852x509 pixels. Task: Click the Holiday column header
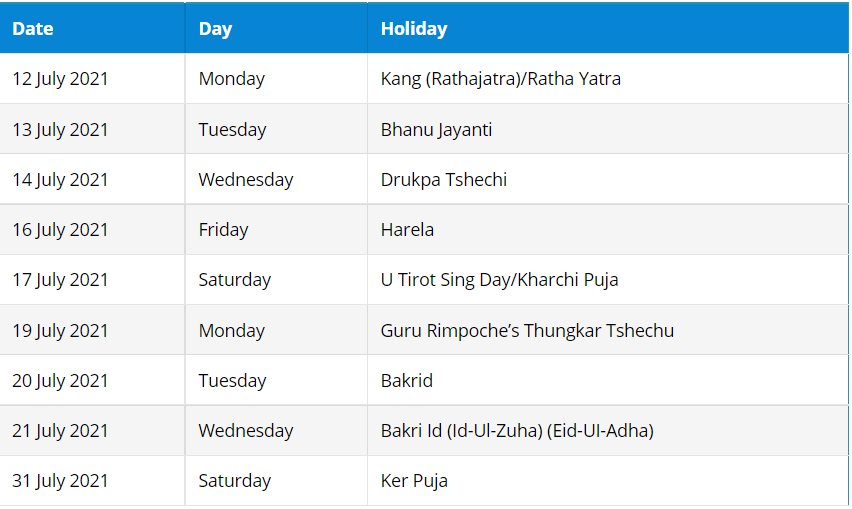414,29
